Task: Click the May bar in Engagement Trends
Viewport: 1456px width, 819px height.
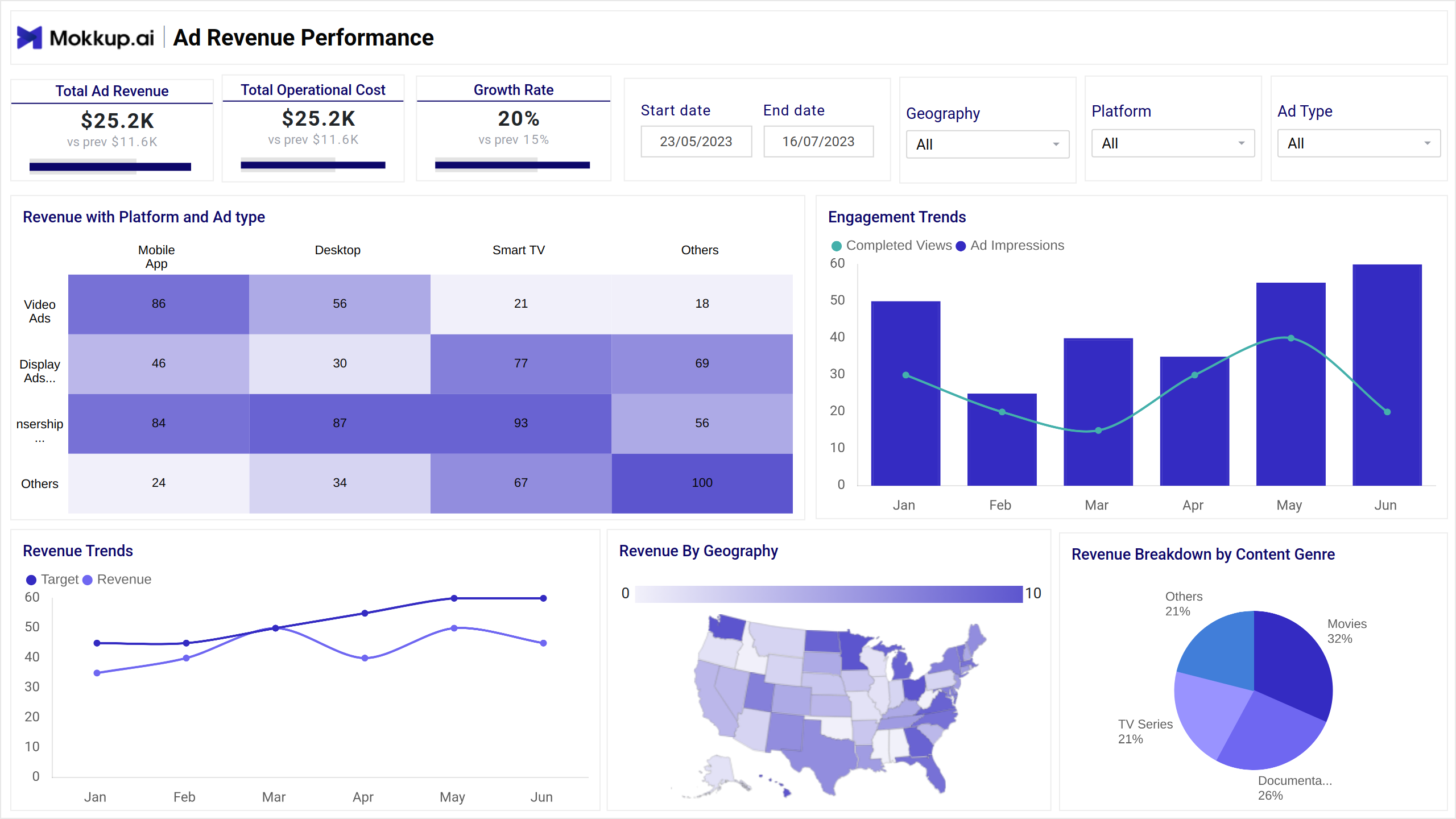Action: tap(1290, 384)
